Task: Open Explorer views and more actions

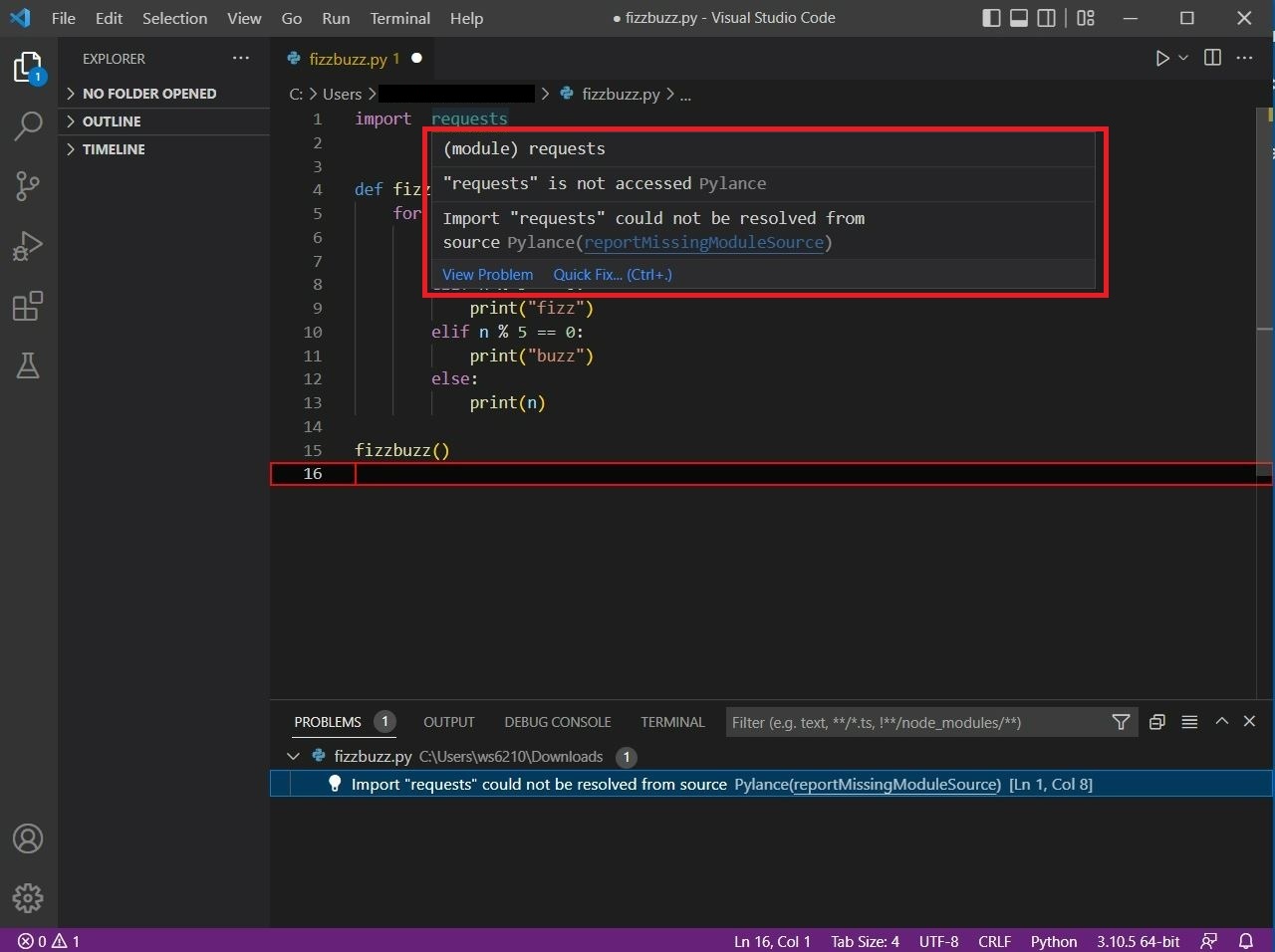Action: (x=241, y=59)
